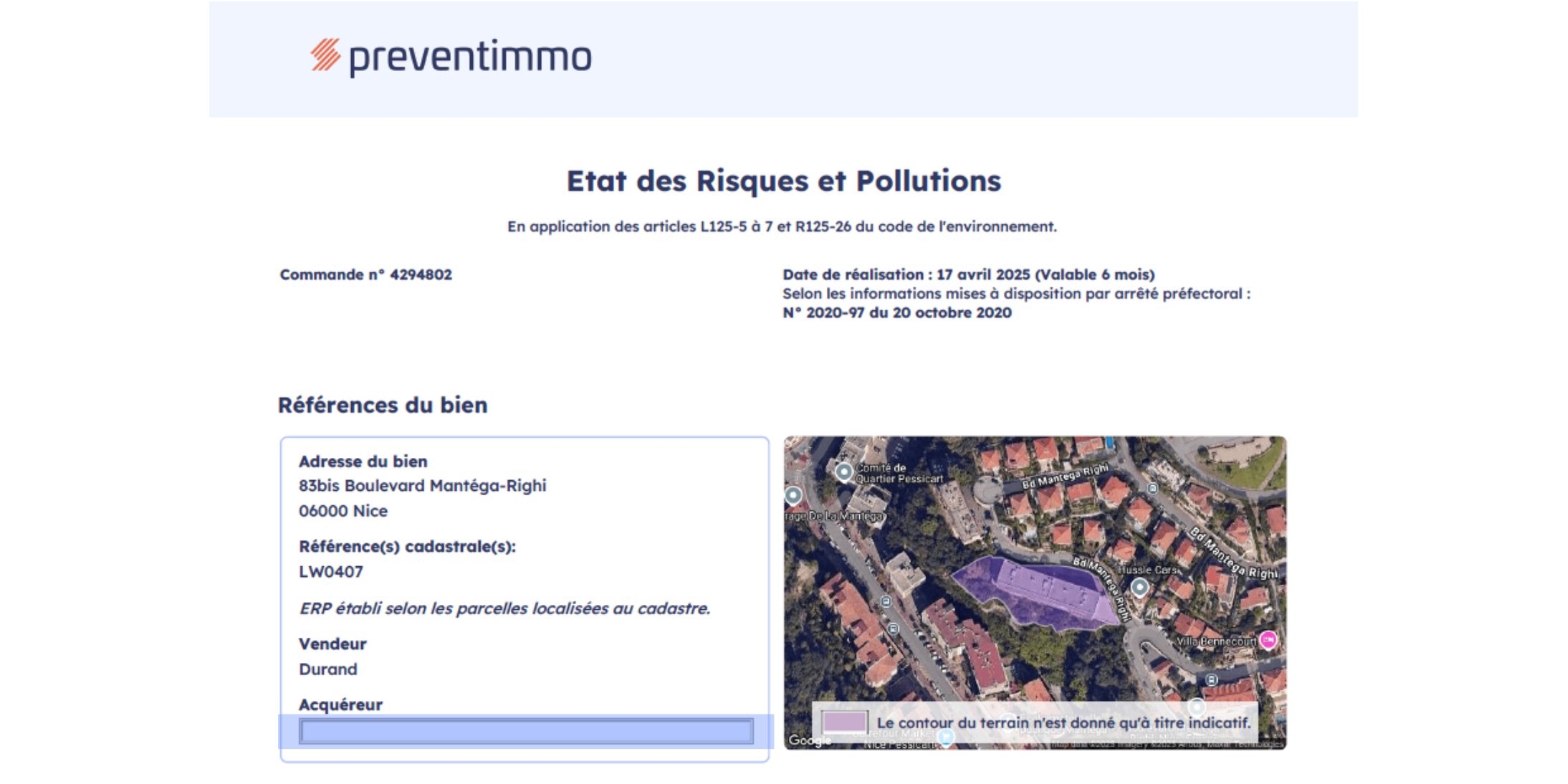Click the 'Référence(s) cadastrale(s):' label
Screen dimensions: 1568x784
pos(407,547)
